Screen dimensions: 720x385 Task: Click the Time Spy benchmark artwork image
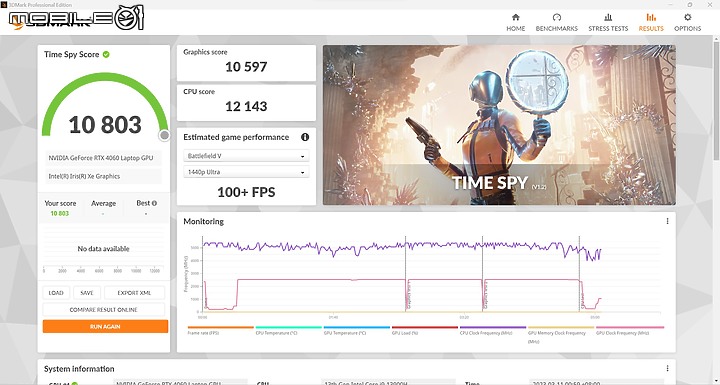[499, 125]
